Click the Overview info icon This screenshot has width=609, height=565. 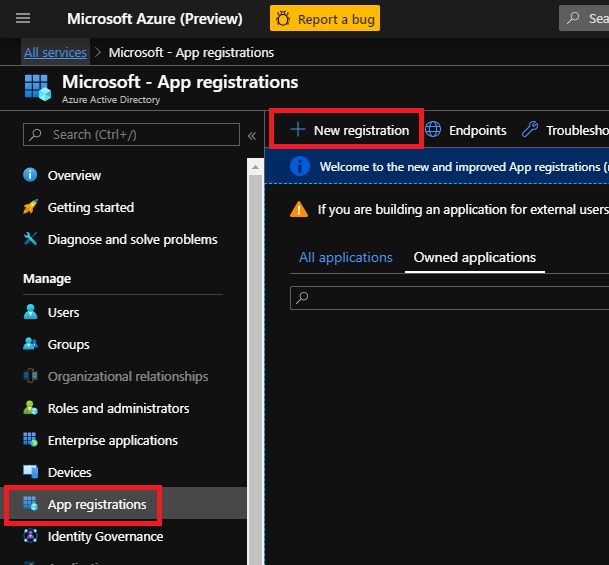tap(30, 175)
